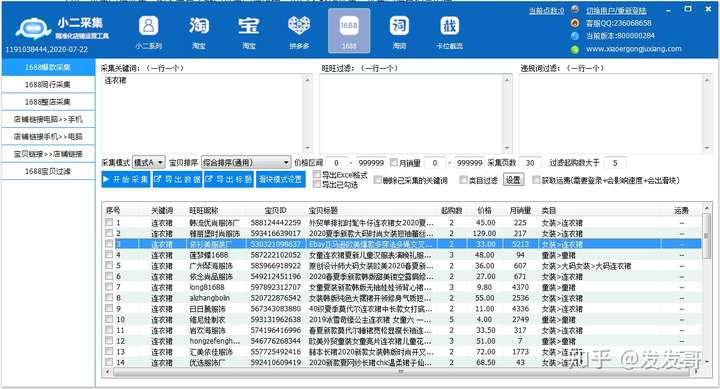Click the user avatar icon beside 切换用户
720x389 pixels.
click(575, 10)
